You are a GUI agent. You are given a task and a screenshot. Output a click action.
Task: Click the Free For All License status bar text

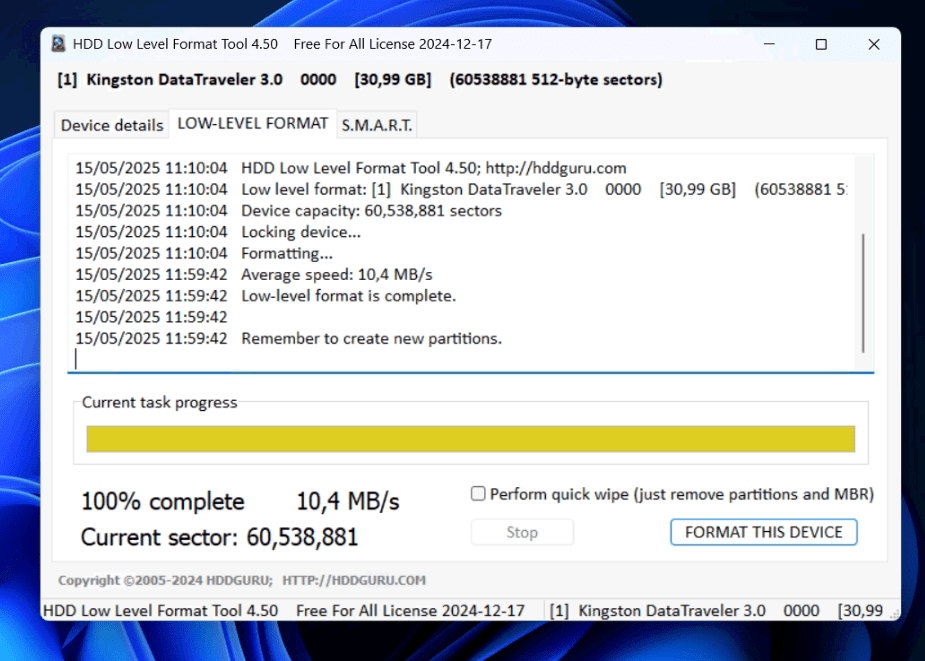click(x=410, y=610)
